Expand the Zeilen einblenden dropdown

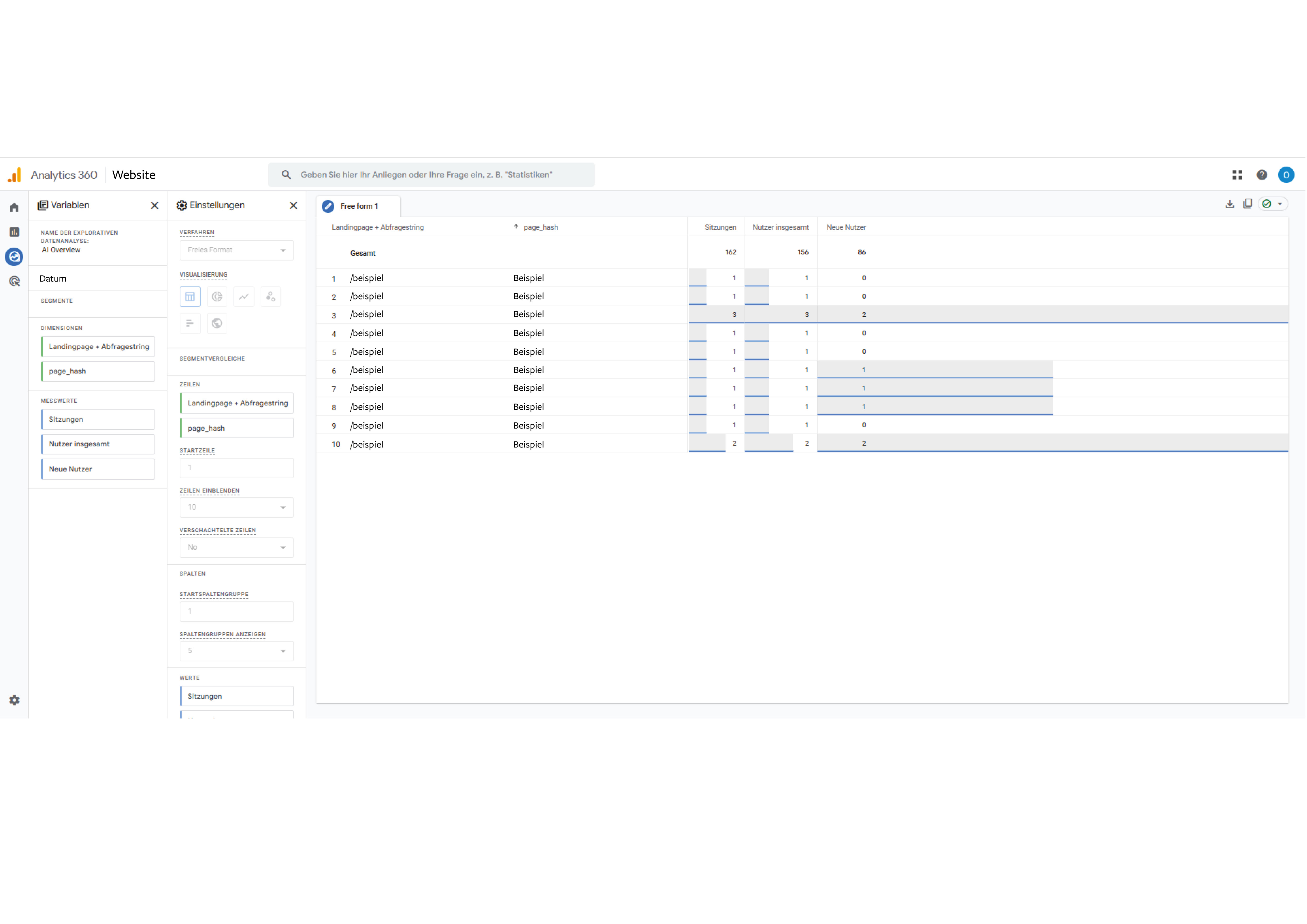click(x=236, y=507)
